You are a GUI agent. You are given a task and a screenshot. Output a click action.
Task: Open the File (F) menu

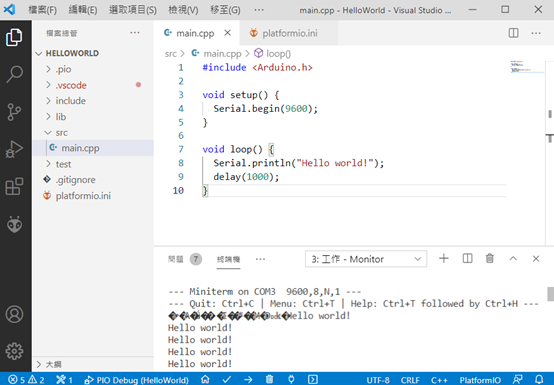pos(42,10)
